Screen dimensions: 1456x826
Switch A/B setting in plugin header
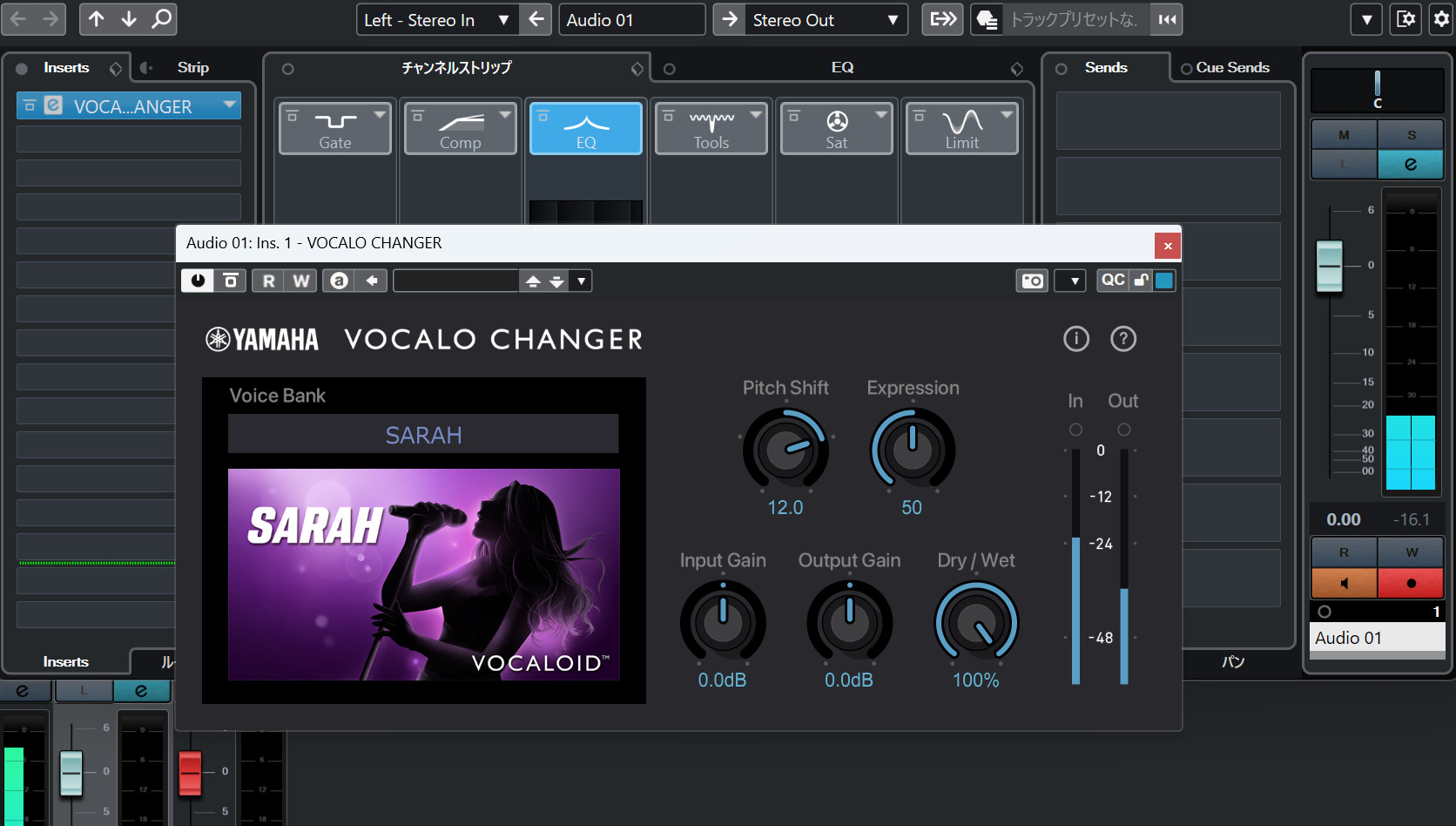[339, 281]
